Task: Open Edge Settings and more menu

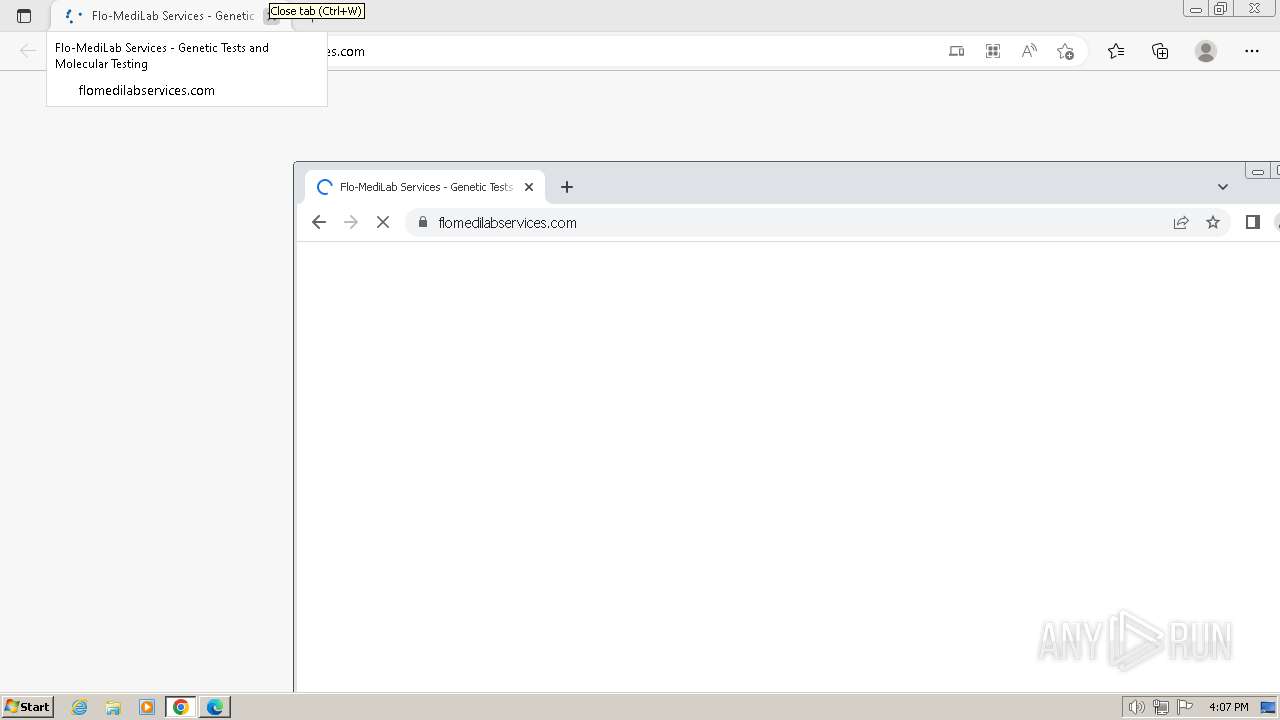Action: click(1252, 51)
